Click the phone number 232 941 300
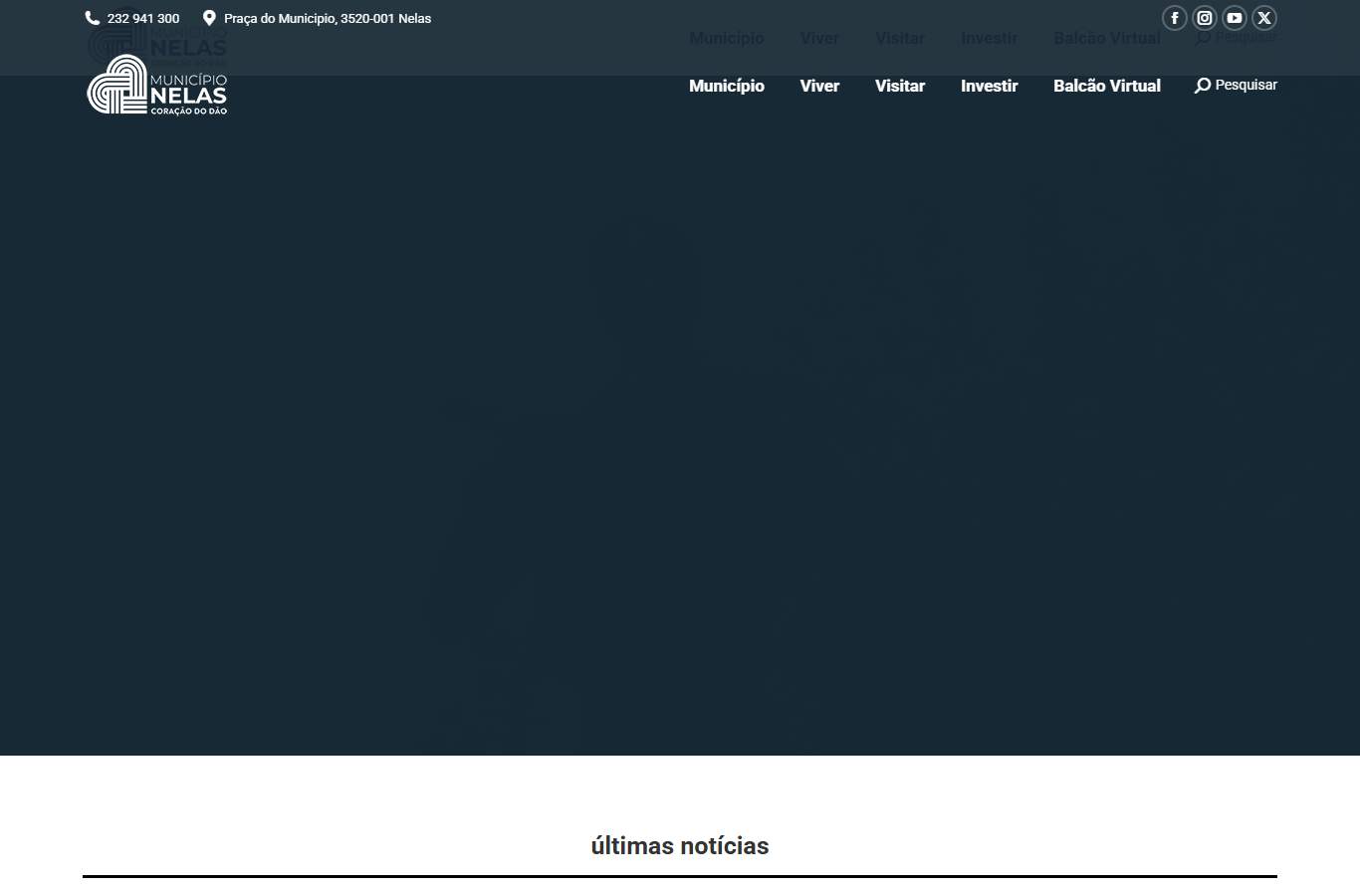This screenshot has width=1360, height=896. point(143,18)
